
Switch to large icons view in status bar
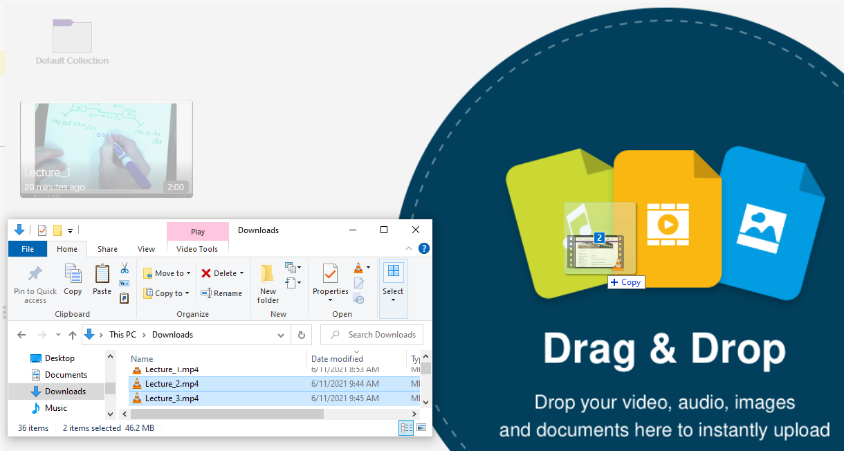pos(423,427)
